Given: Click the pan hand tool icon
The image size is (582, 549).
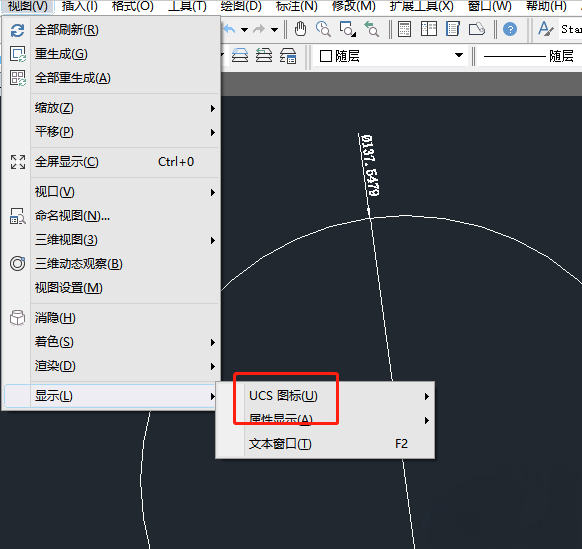Looking at the screenshot, I should [300, 29].
